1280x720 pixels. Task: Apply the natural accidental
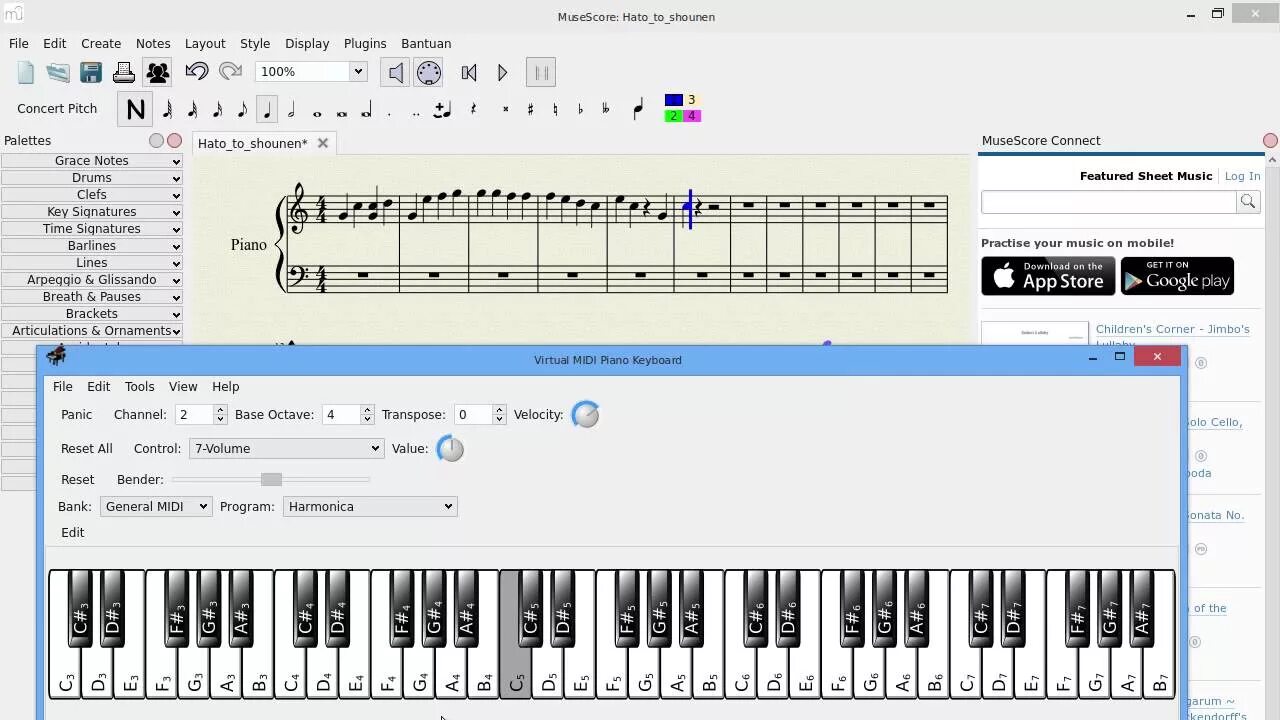556,110
